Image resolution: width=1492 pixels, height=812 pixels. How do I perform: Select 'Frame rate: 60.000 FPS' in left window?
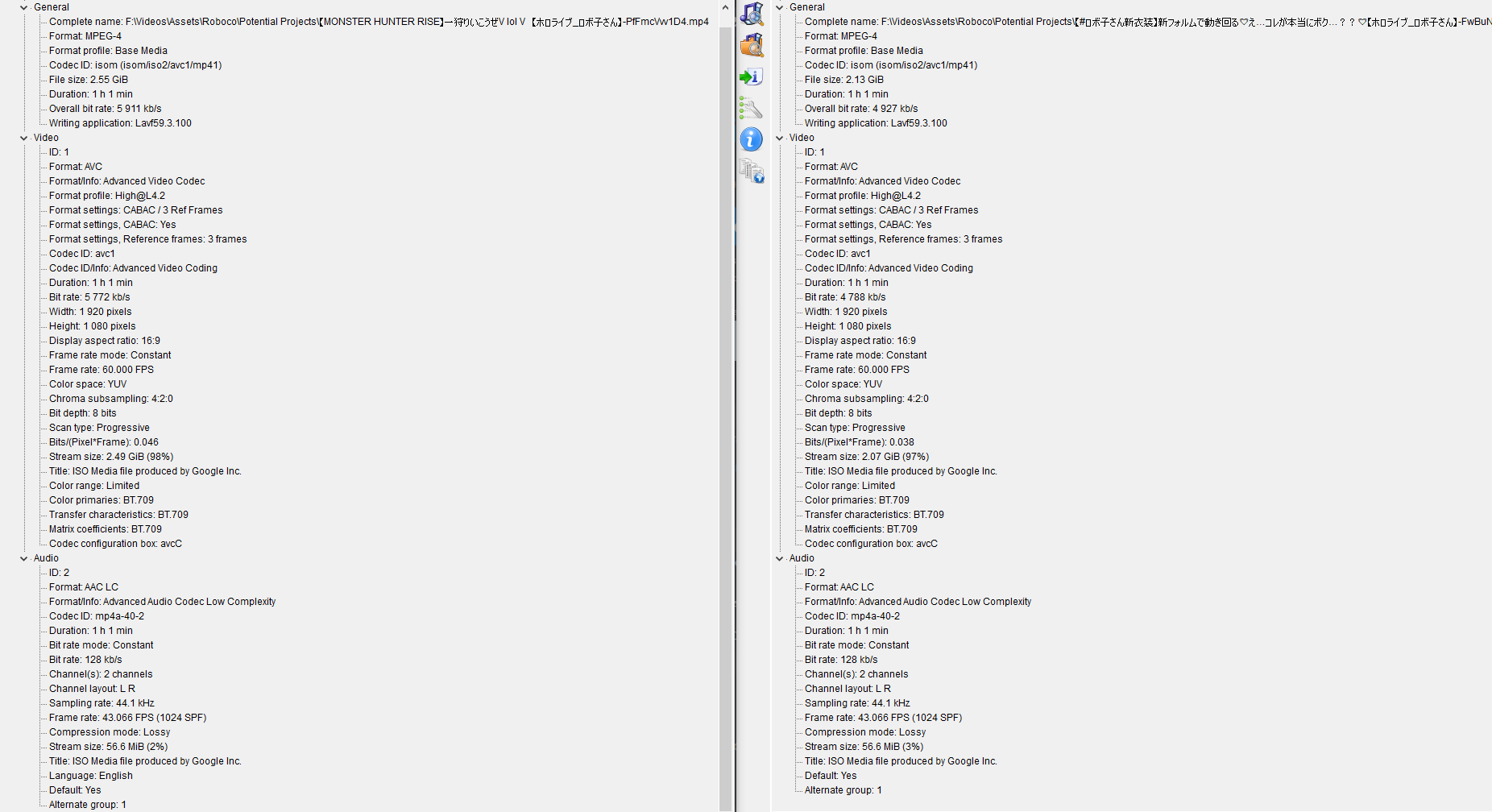click(102, 370)
